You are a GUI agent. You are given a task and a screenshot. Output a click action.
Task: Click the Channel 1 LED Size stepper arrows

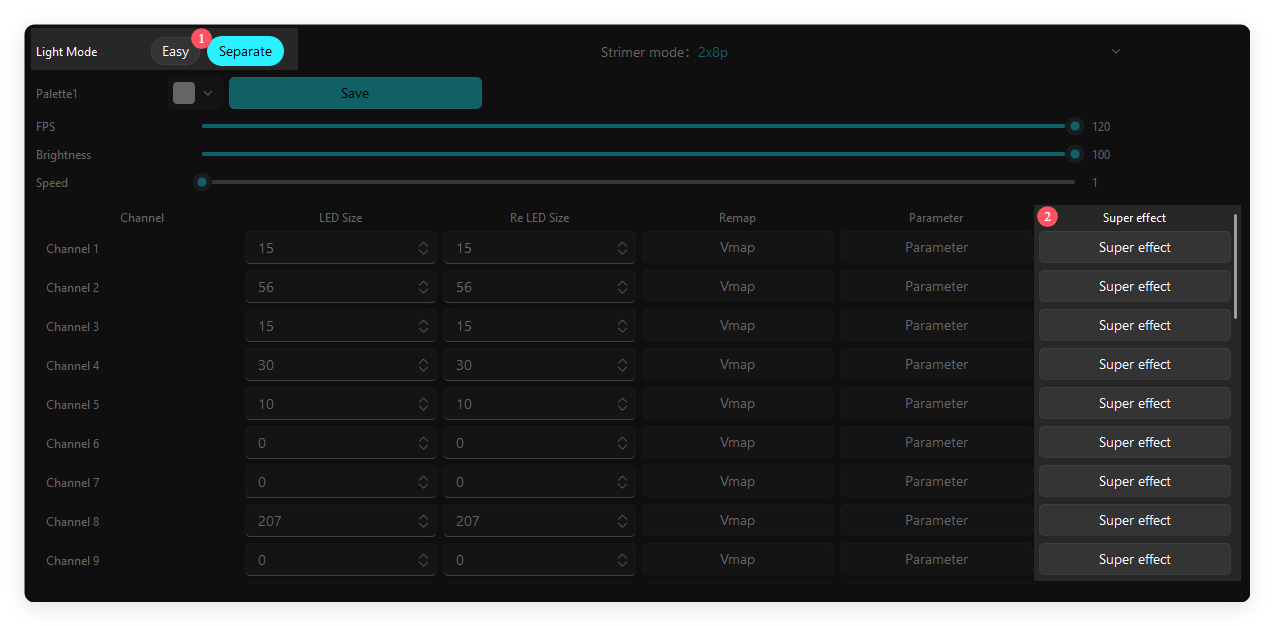tap(424, 248)
